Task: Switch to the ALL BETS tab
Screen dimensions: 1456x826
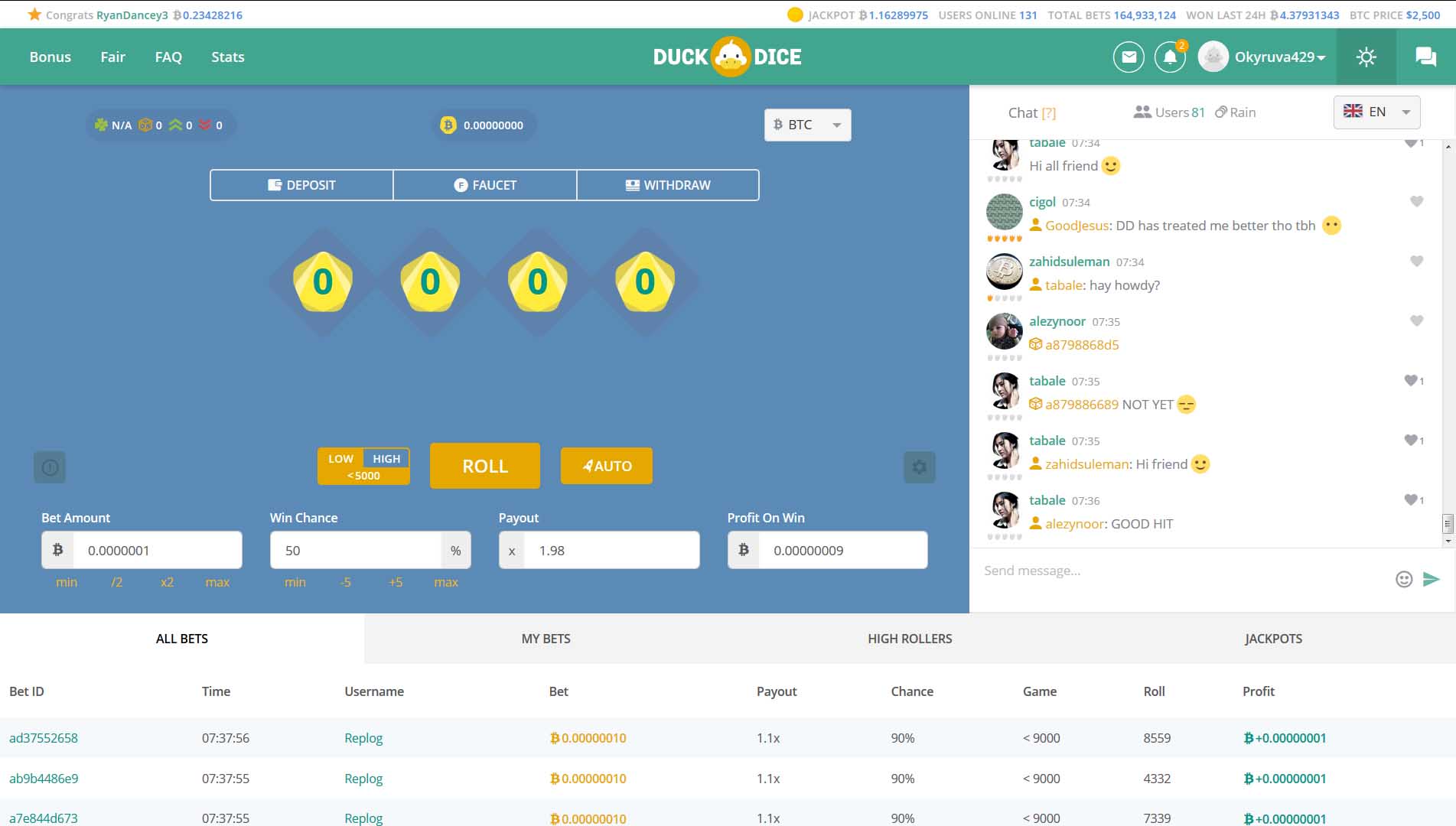Action: point(182,639)
